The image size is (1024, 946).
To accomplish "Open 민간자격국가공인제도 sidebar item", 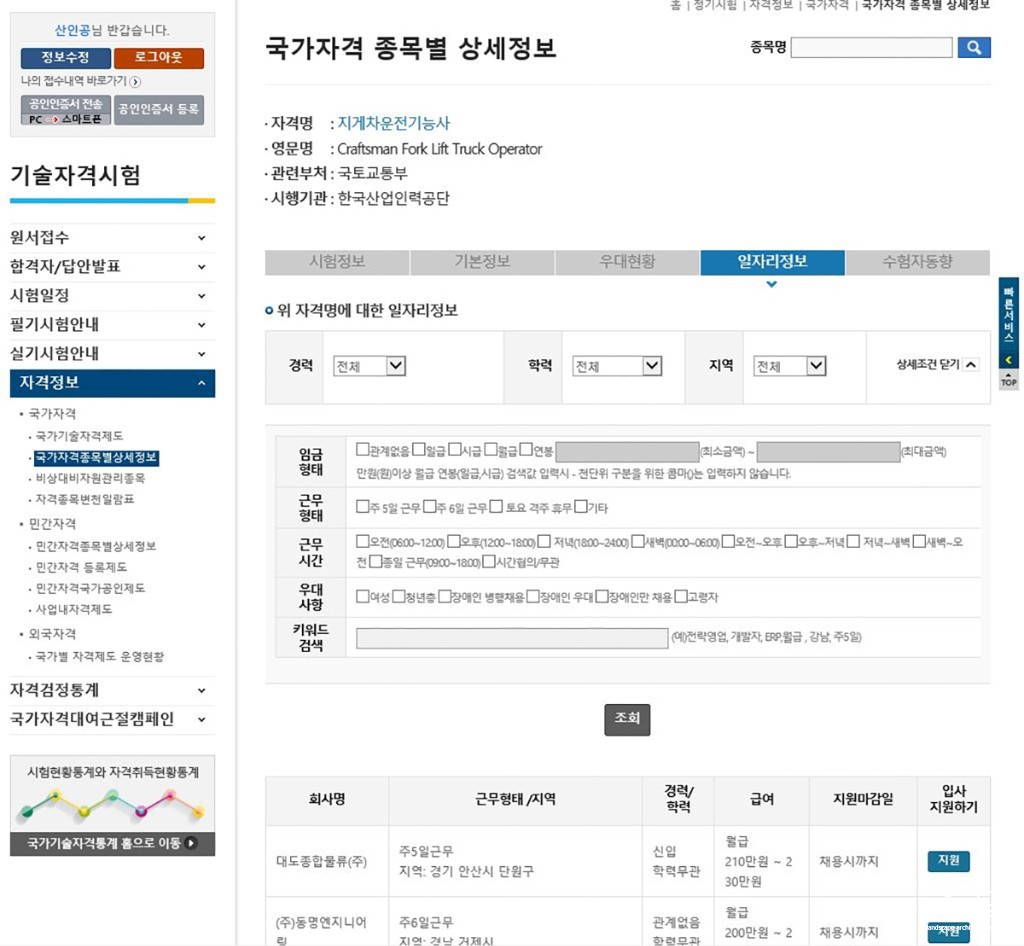I will [x=90, y=588].
